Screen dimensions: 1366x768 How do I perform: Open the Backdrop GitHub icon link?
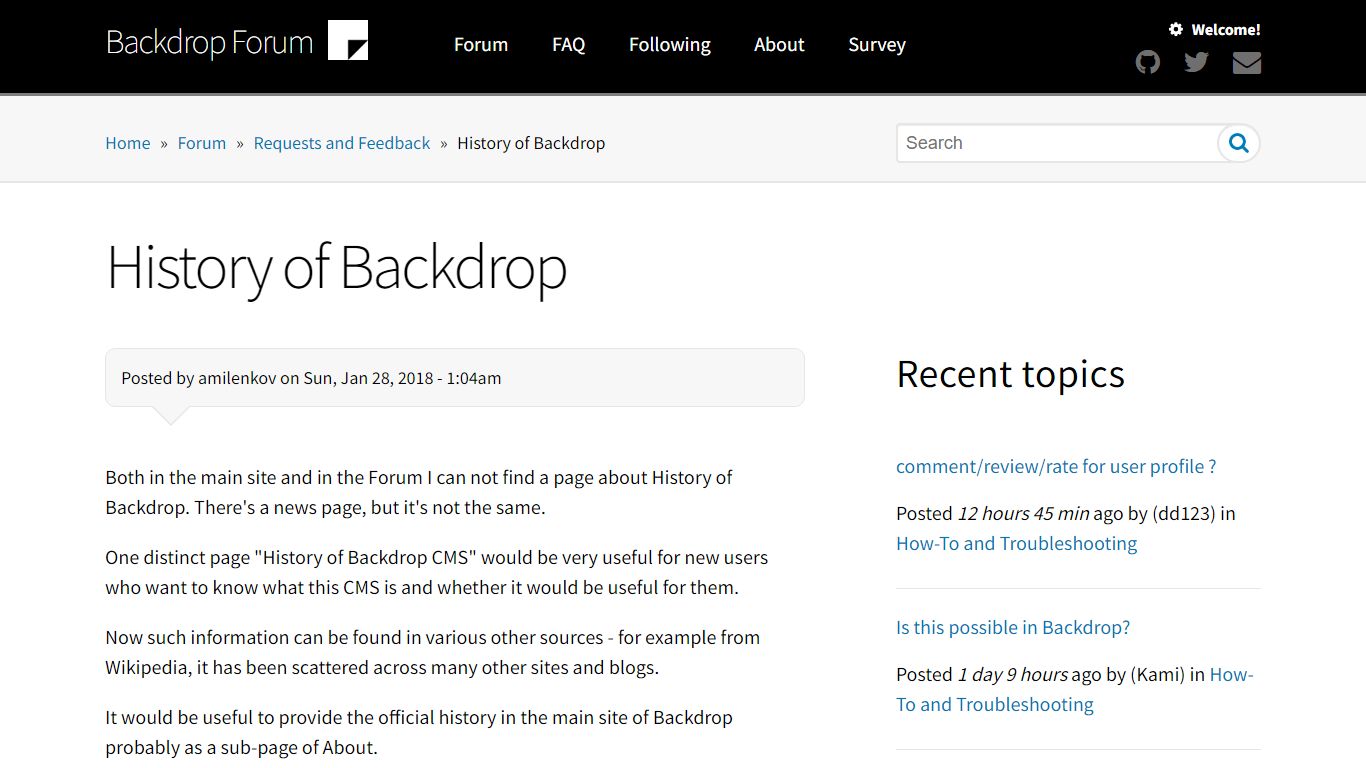click(1148, 63)
